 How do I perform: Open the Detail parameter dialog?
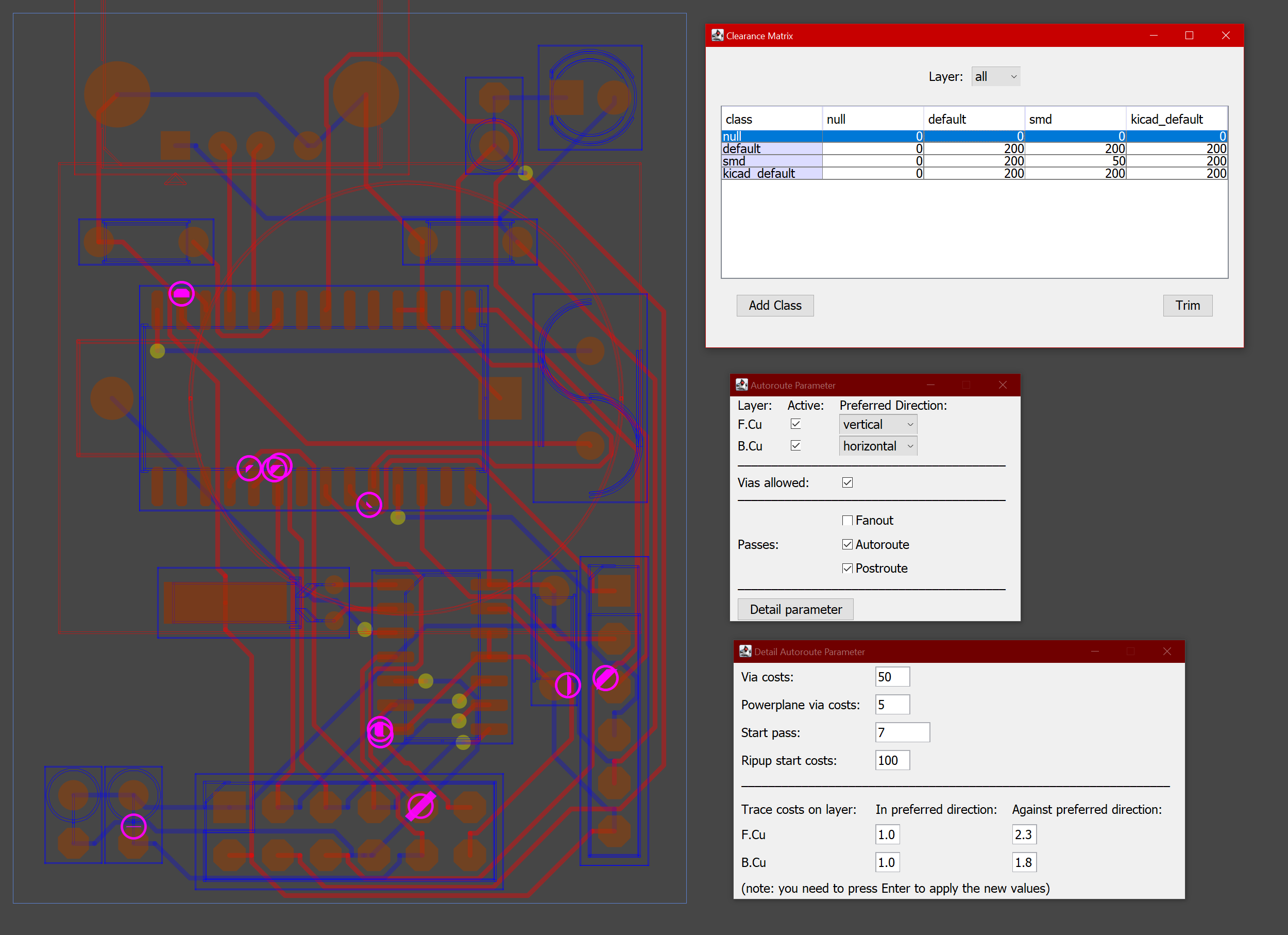[x=795, y=608]
